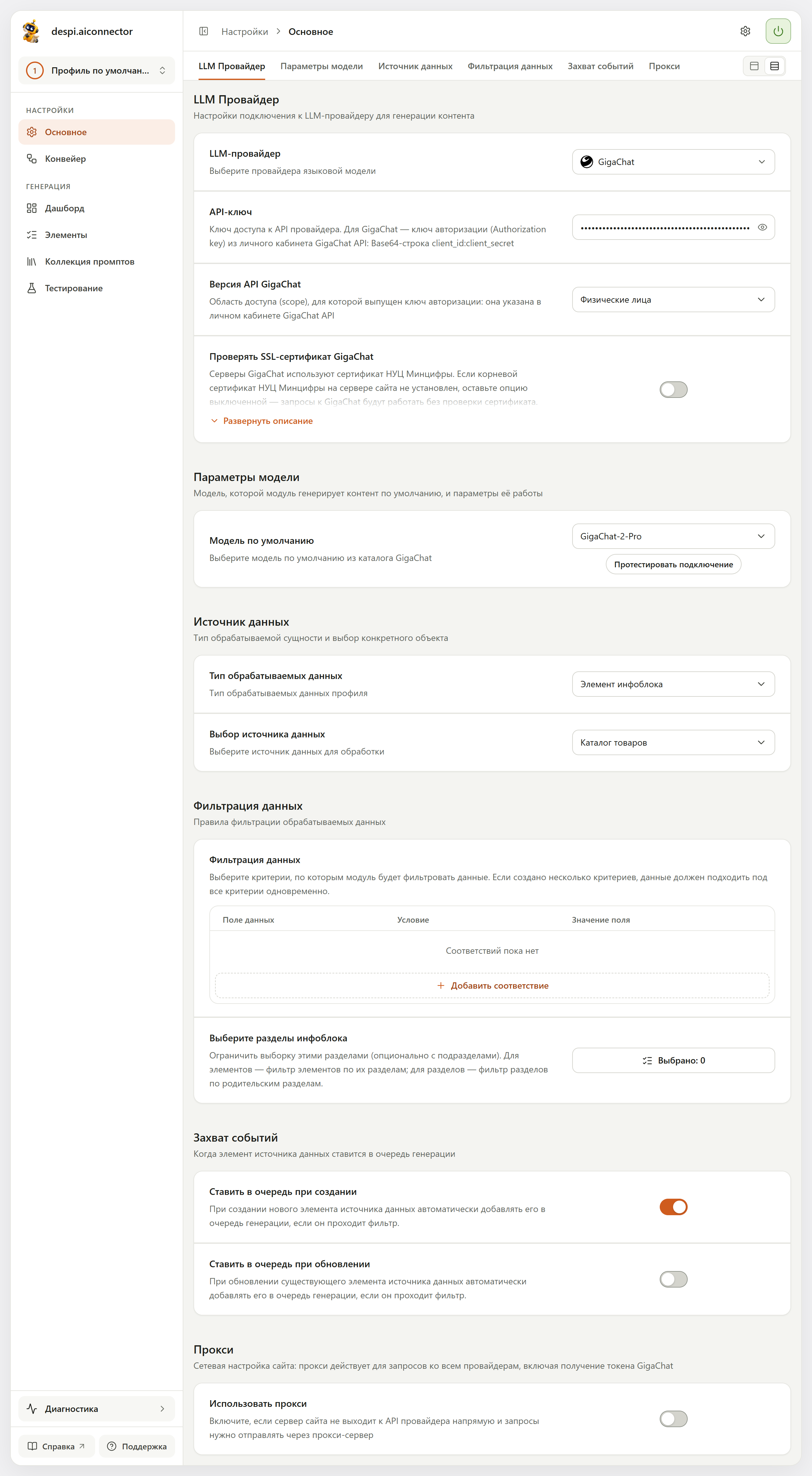
Task: Show the API key with eye icon
Action: (x=762, y=227)
